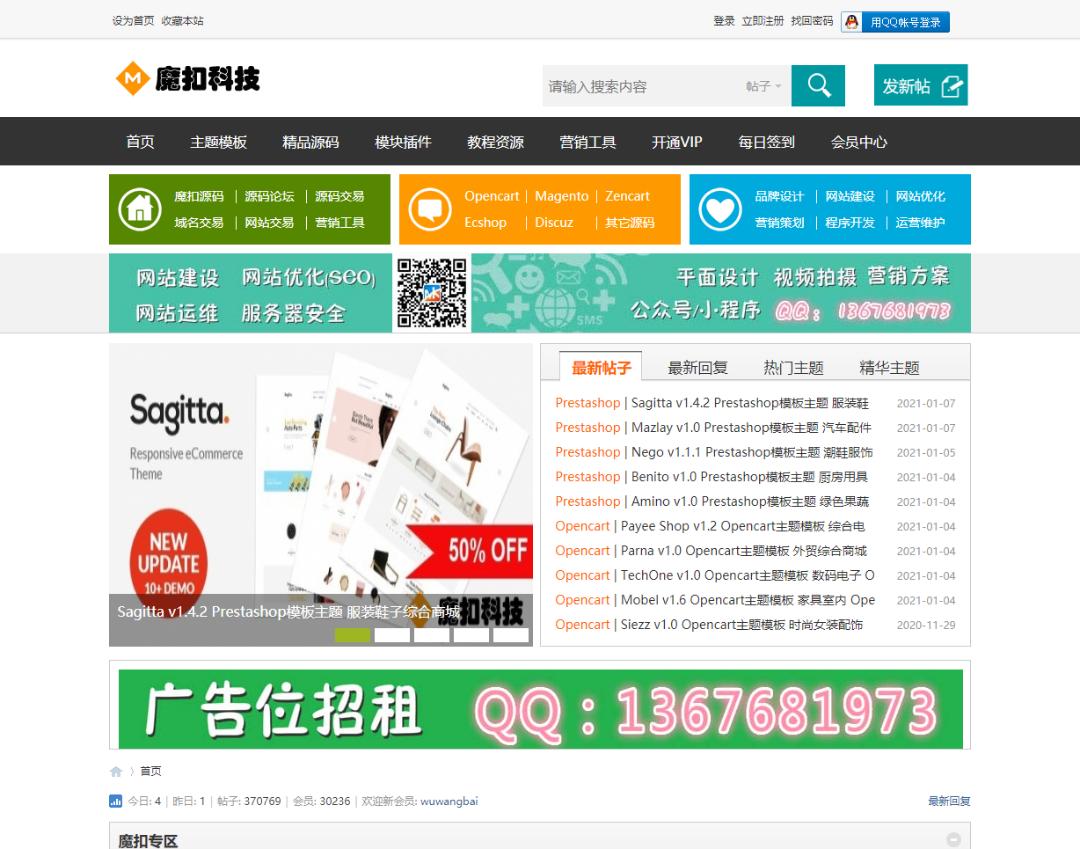Open 首页 in the navigation bar

pos(140,142)
